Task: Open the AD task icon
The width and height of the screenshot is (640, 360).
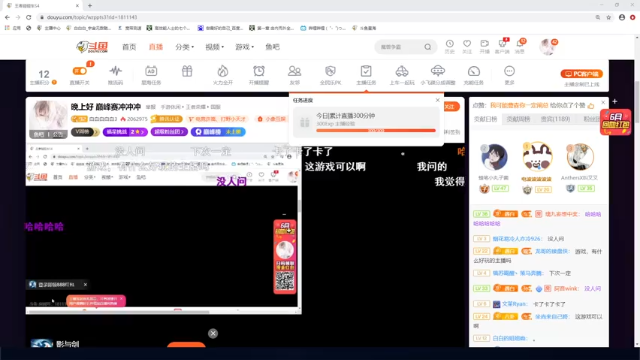Action: [x=151, y=71]
